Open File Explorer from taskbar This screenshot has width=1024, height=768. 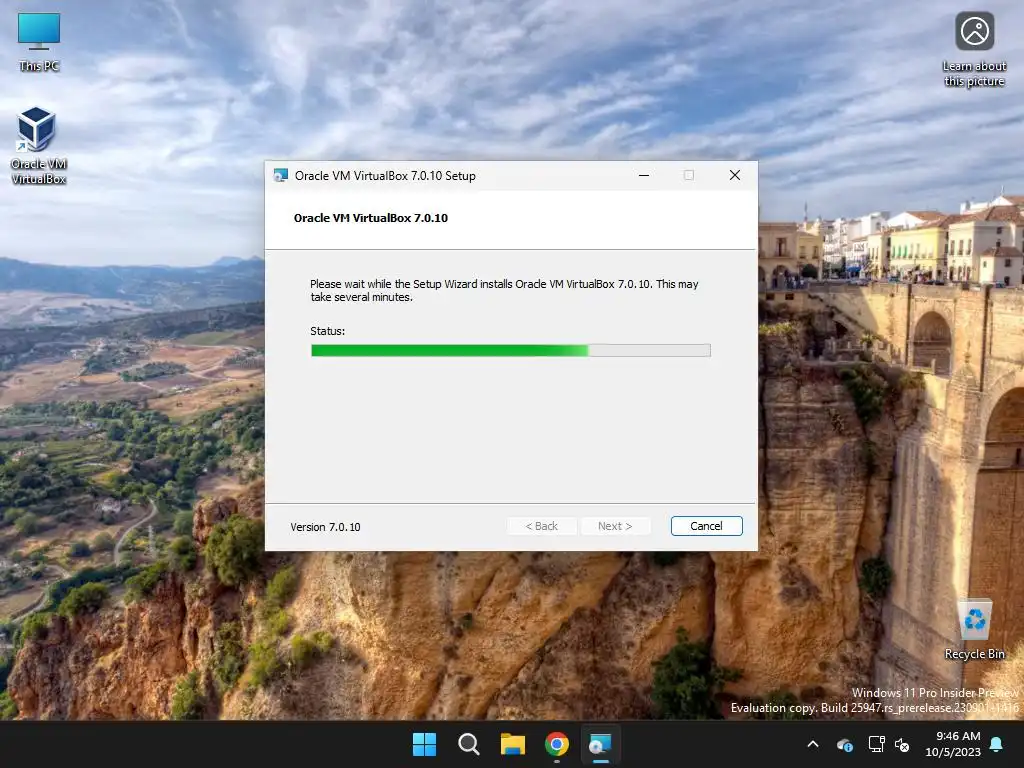(513, 744)
